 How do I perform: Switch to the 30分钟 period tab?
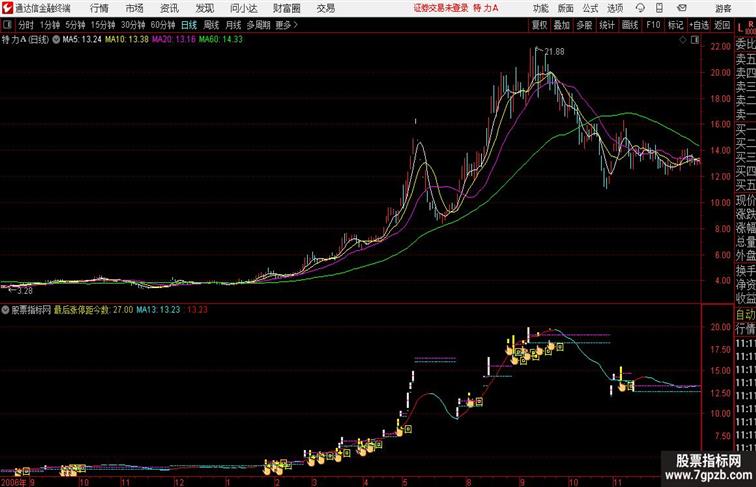[x=133, y=25]
